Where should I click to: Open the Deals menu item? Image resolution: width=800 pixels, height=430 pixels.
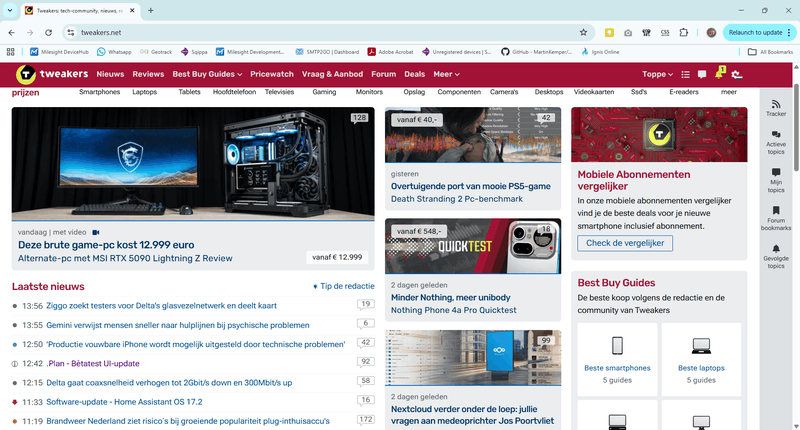(414, 74)
